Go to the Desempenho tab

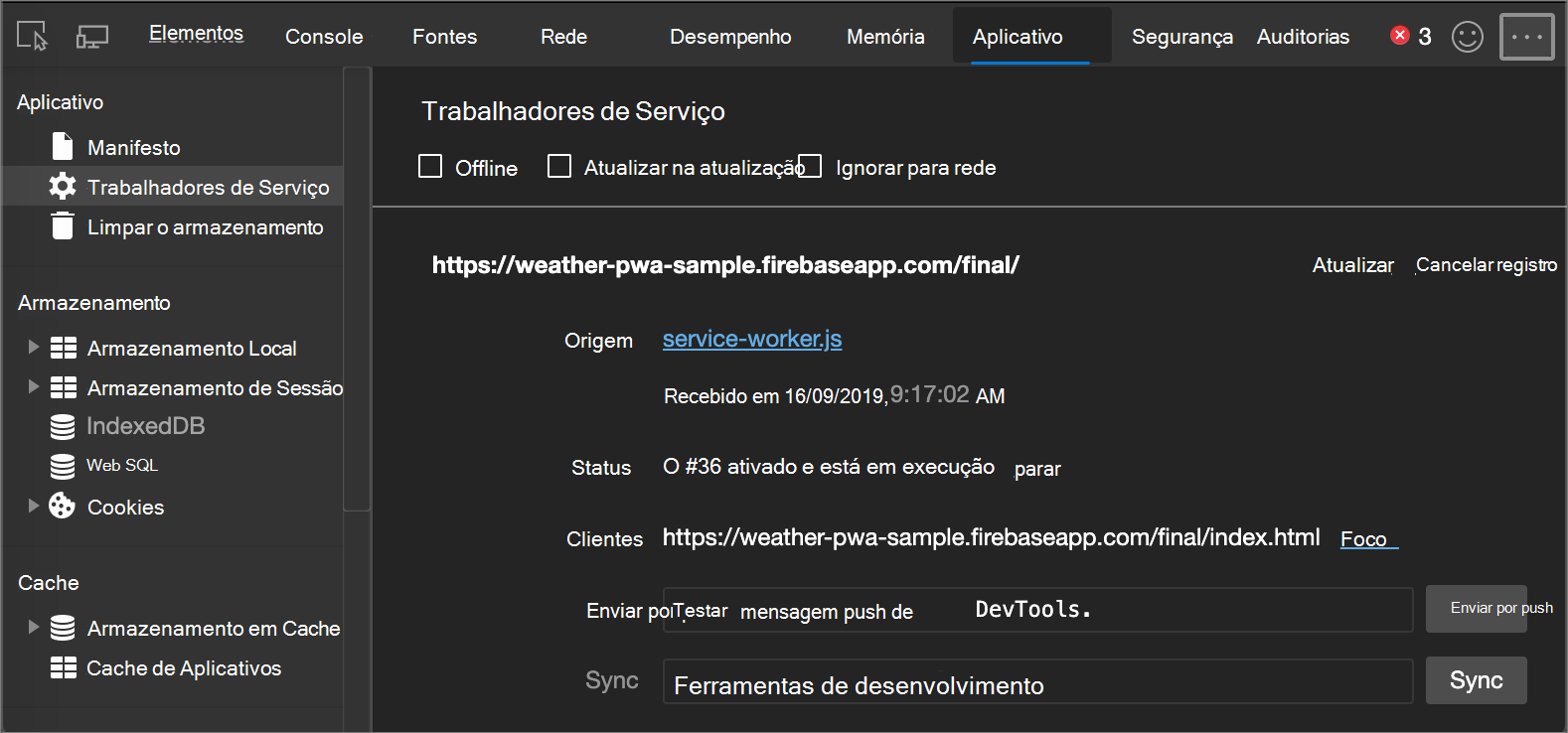coord(730,37)
